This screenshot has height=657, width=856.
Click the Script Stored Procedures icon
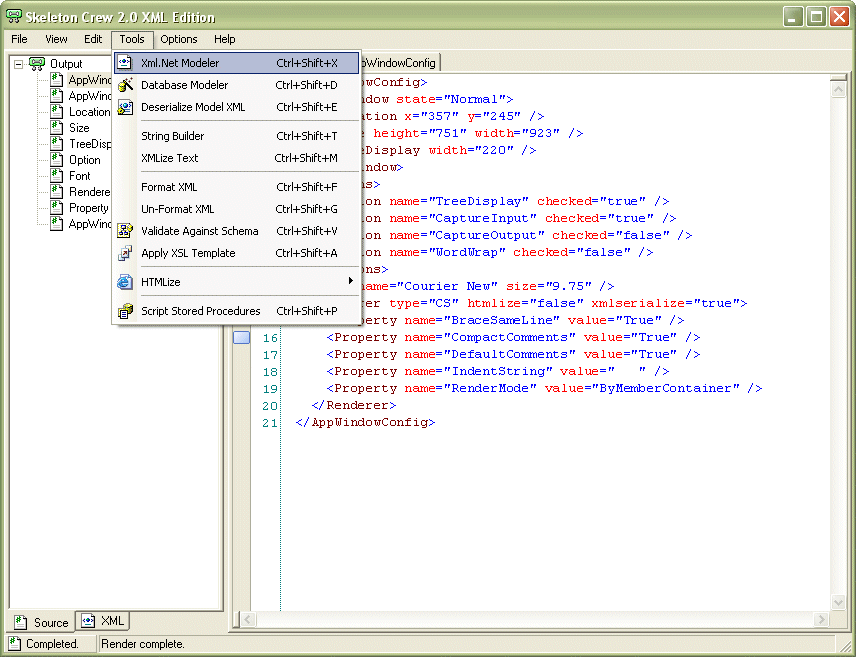coord(125,311)
